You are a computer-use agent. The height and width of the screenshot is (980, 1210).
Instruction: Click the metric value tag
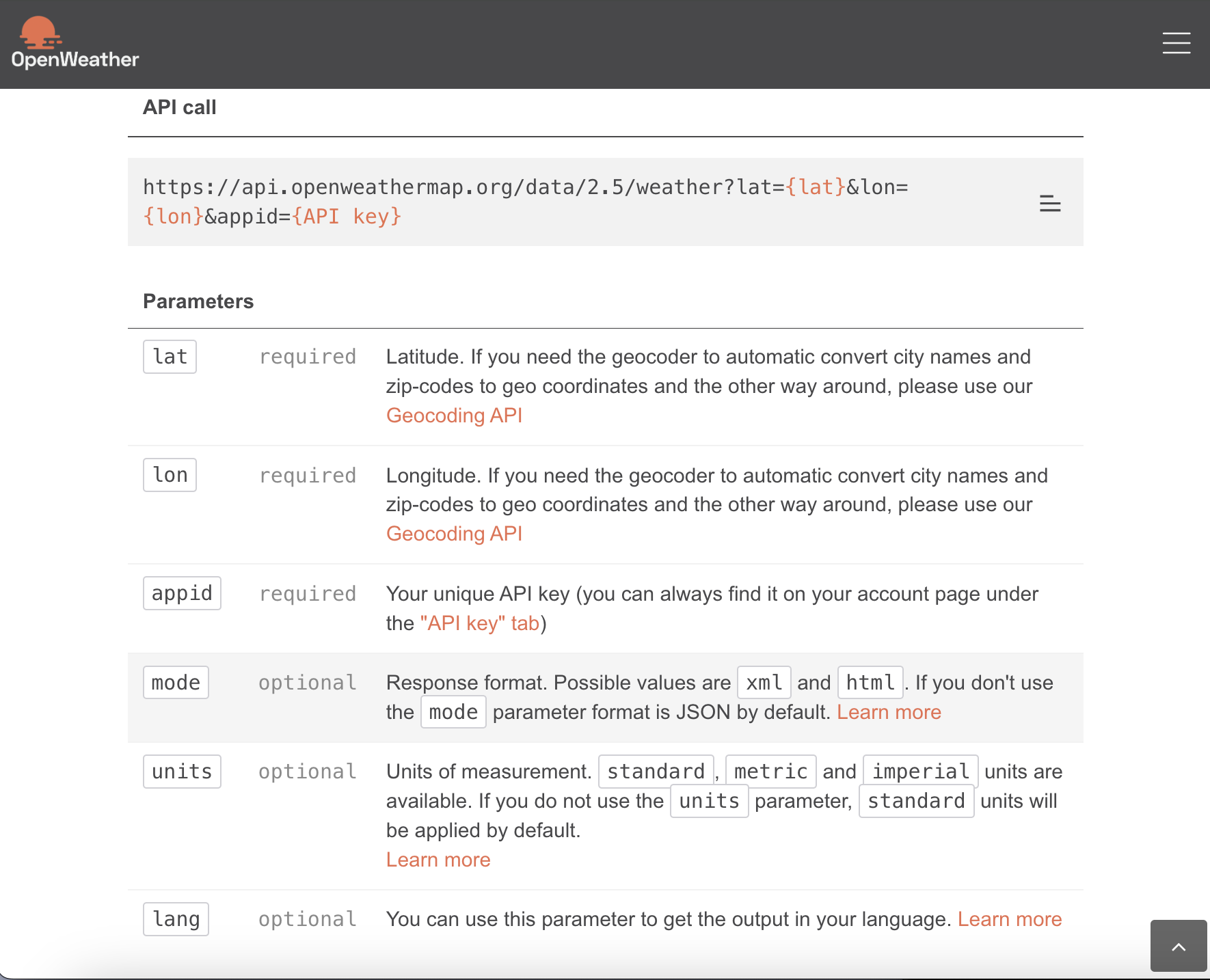click(x=770, y=772)
